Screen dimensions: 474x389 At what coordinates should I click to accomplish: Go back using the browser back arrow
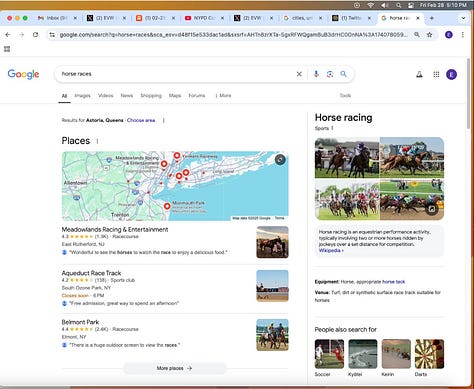click(x=8, y=35)
